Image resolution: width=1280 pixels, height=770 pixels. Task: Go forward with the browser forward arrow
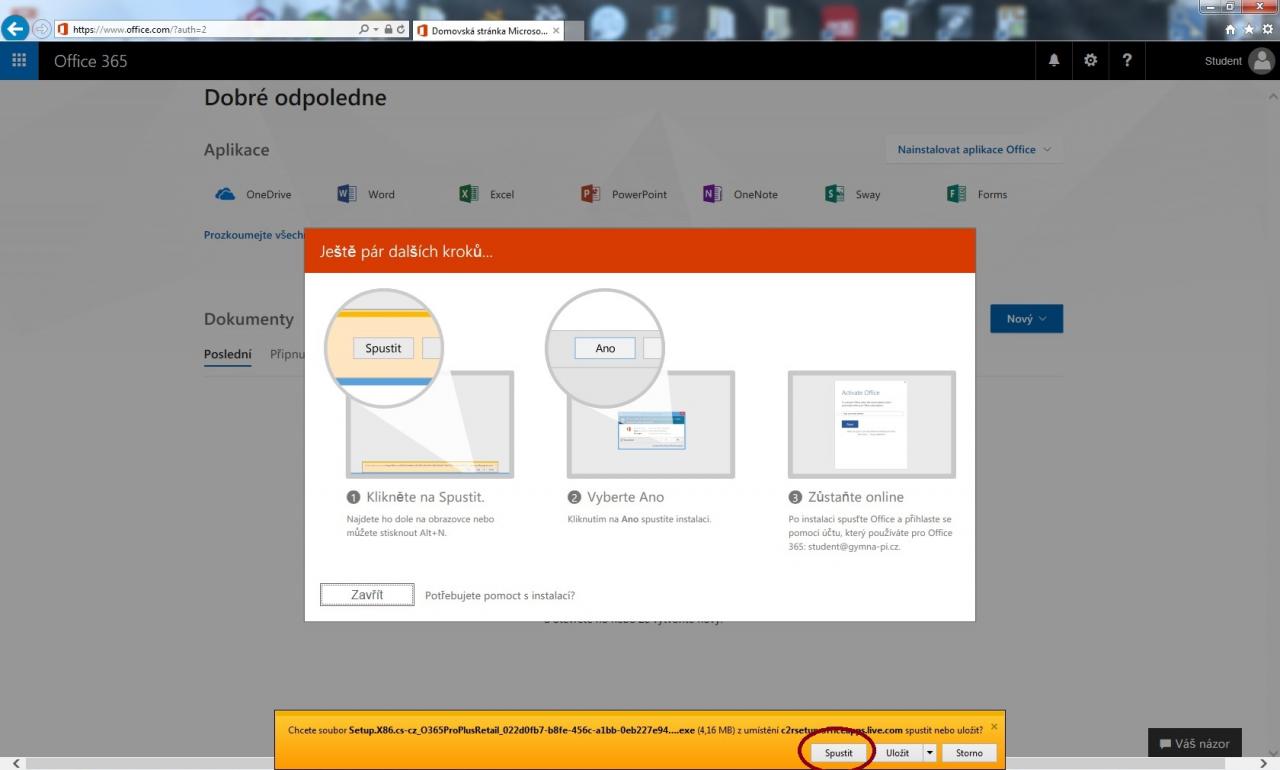coord(42,29)
